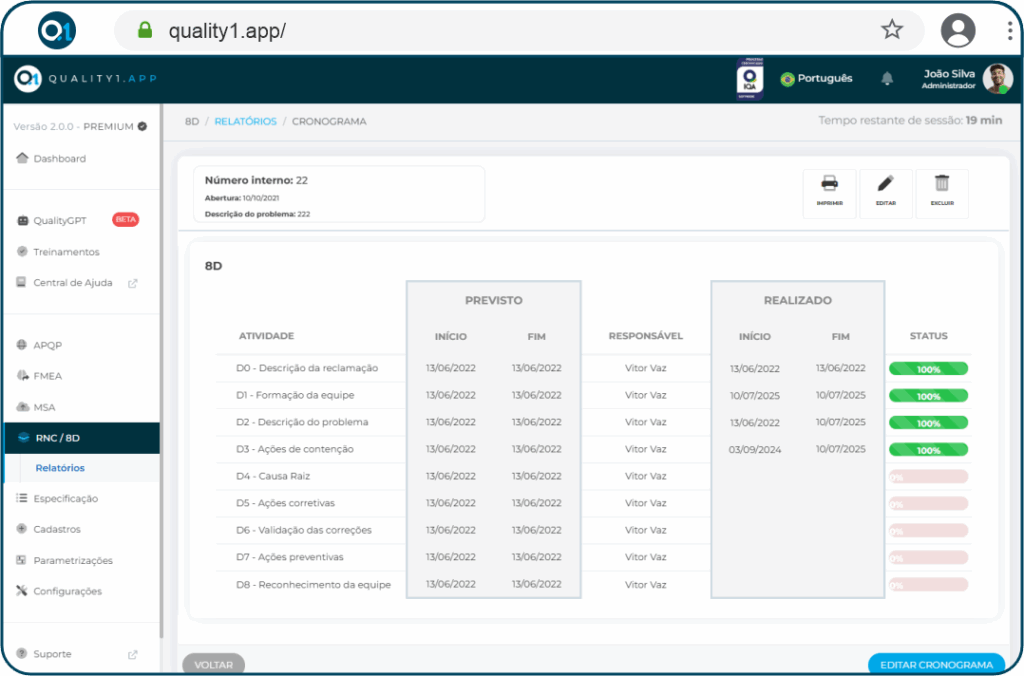This screenshot has width=1024, height=676.
Task: Bookmark page with the star icon
Action: click(x=891, y=30)
